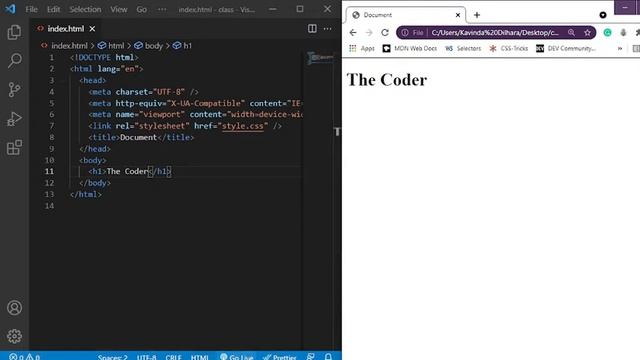
Task: Open the Manage gear menu in VS Code
Action: click(x=14, y=336)
